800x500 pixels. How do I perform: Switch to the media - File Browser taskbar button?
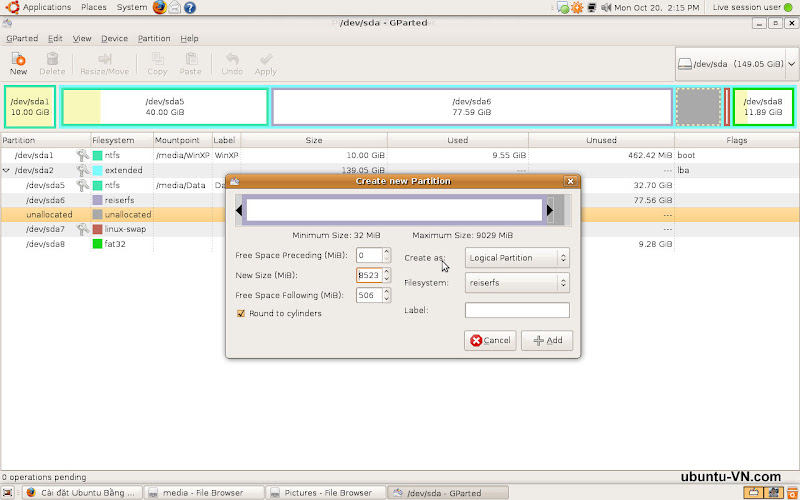pos(204,493)
